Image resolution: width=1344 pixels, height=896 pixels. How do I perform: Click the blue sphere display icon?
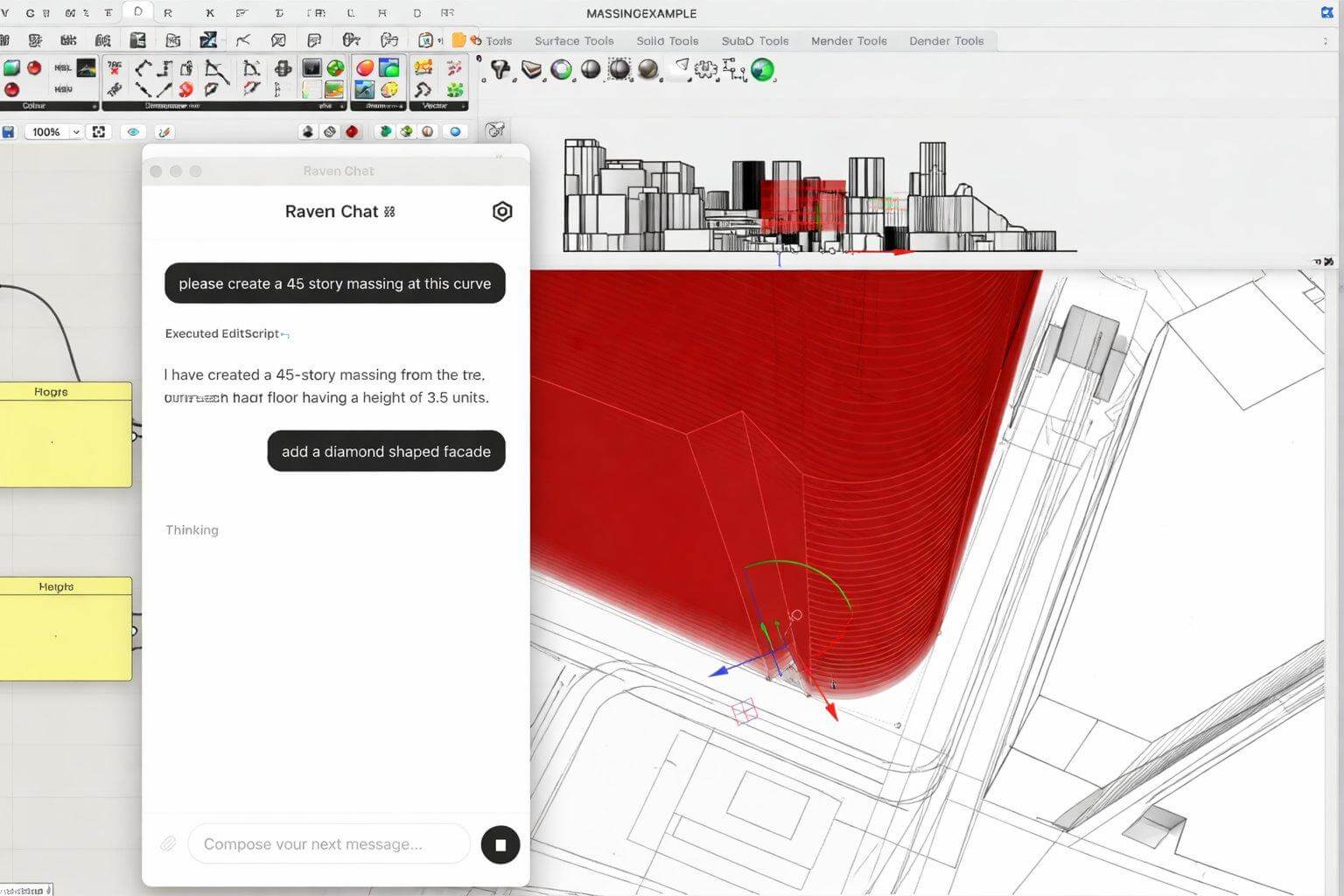pyautogui.click(x=455, y=131)
